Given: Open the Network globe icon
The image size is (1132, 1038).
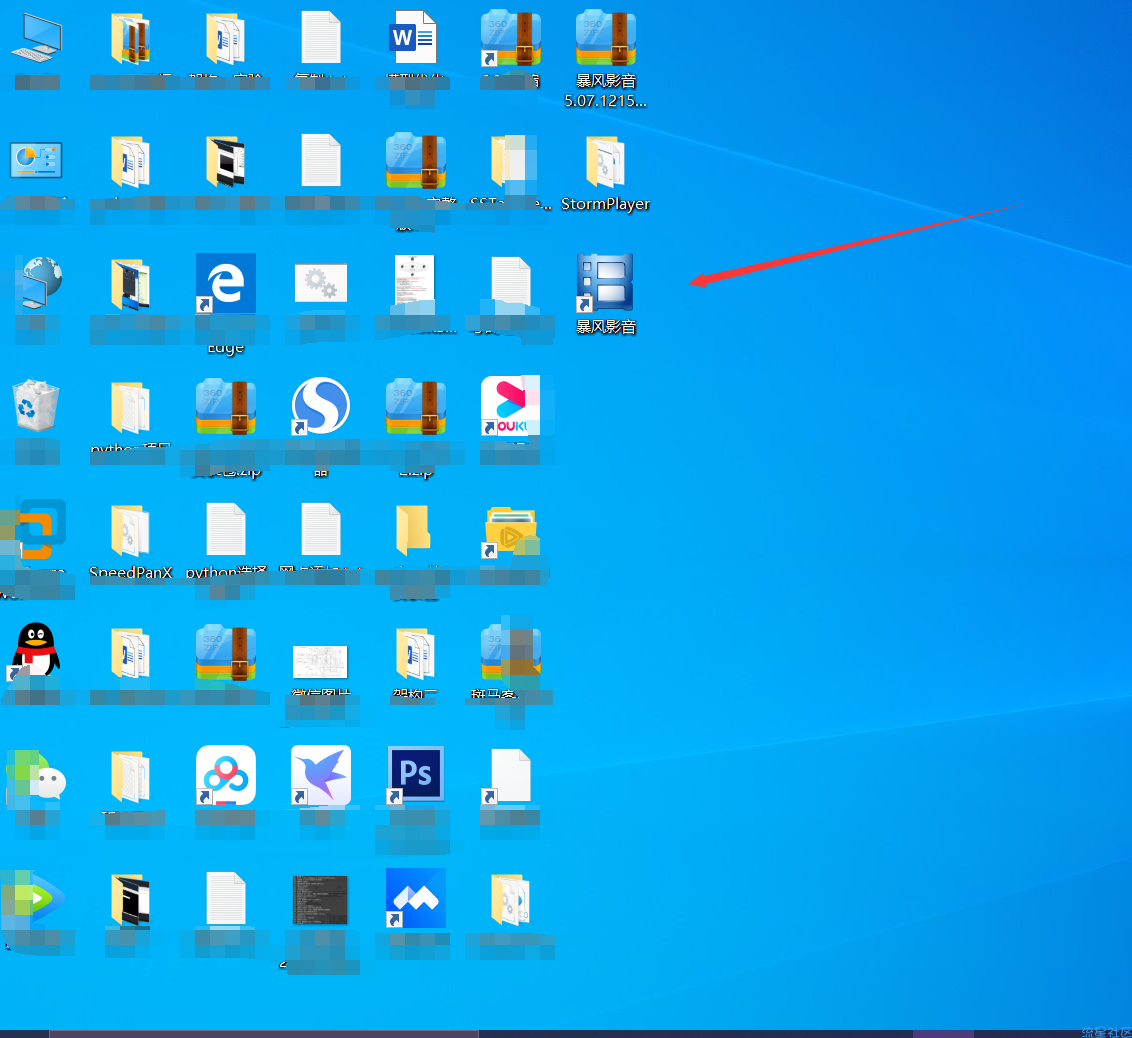Looking at the screenshot, I should 40,284.
